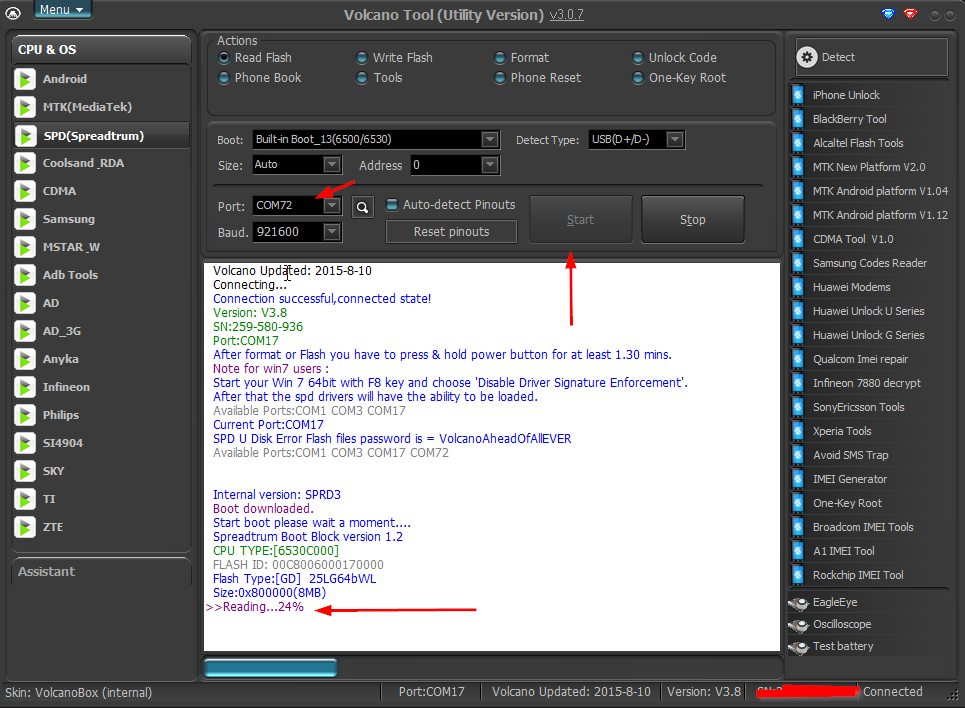Click the Start button
Viewport: 965px width, 708px height.
click(x=580, y=220)
